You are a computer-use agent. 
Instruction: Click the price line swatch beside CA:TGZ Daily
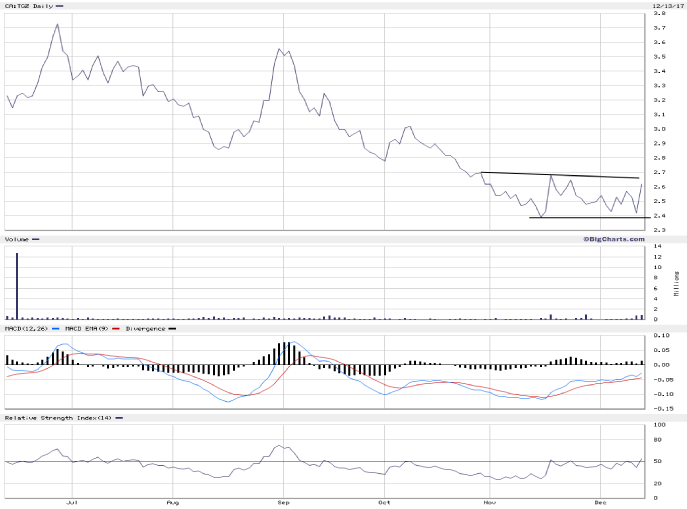pyautogui.click(x=59, y=6)
